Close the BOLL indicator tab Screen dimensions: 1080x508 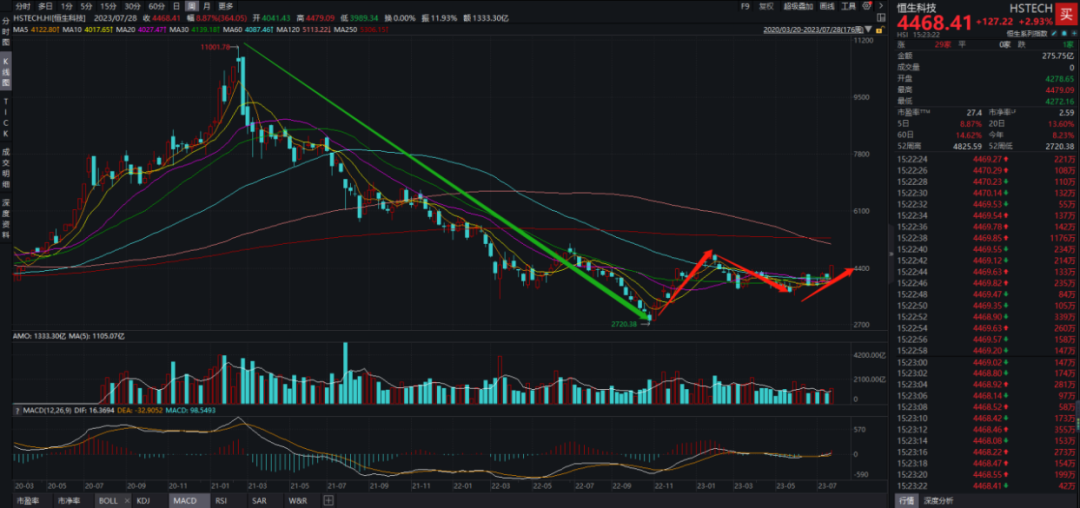(x=126, y=500)
